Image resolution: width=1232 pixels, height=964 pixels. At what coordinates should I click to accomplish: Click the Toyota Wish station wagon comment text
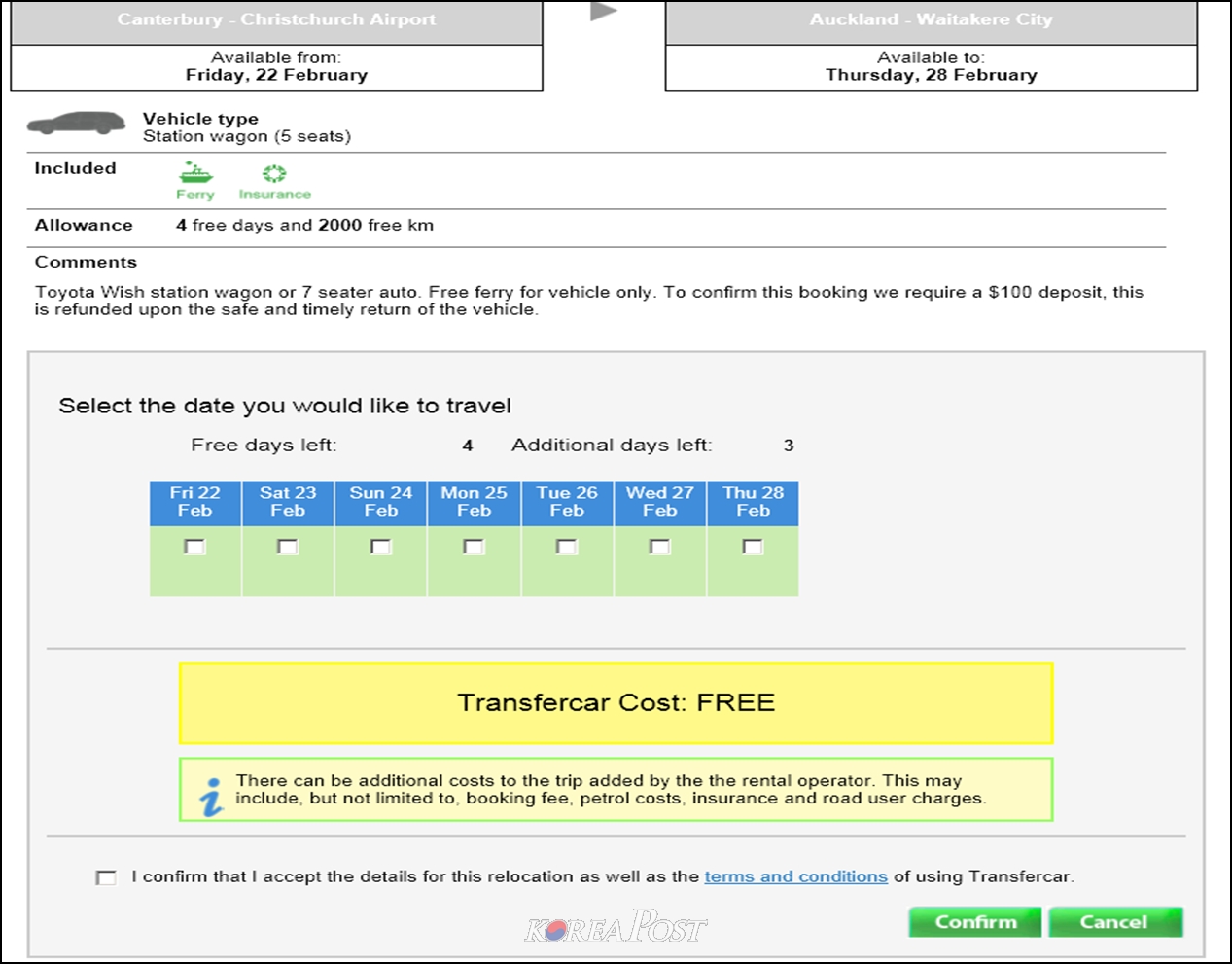pyautogui.click(x=589, y=301)
